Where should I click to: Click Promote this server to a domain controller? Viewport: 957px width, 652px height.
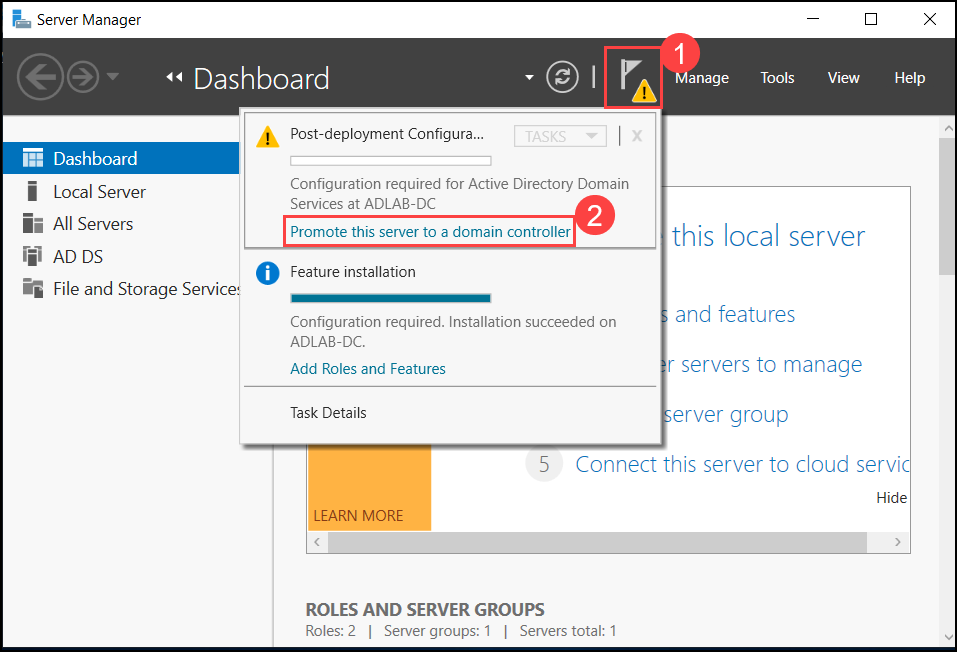[x=430, y=232]
